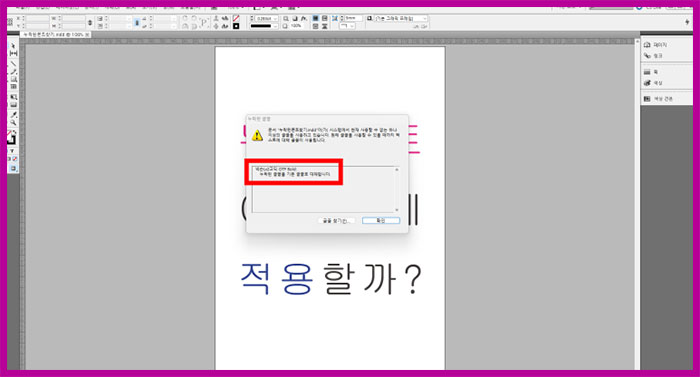Viewport: 700px width, 377px height.
Task: Click the 확인 (OK) button in the dialog
Action: 381,221
